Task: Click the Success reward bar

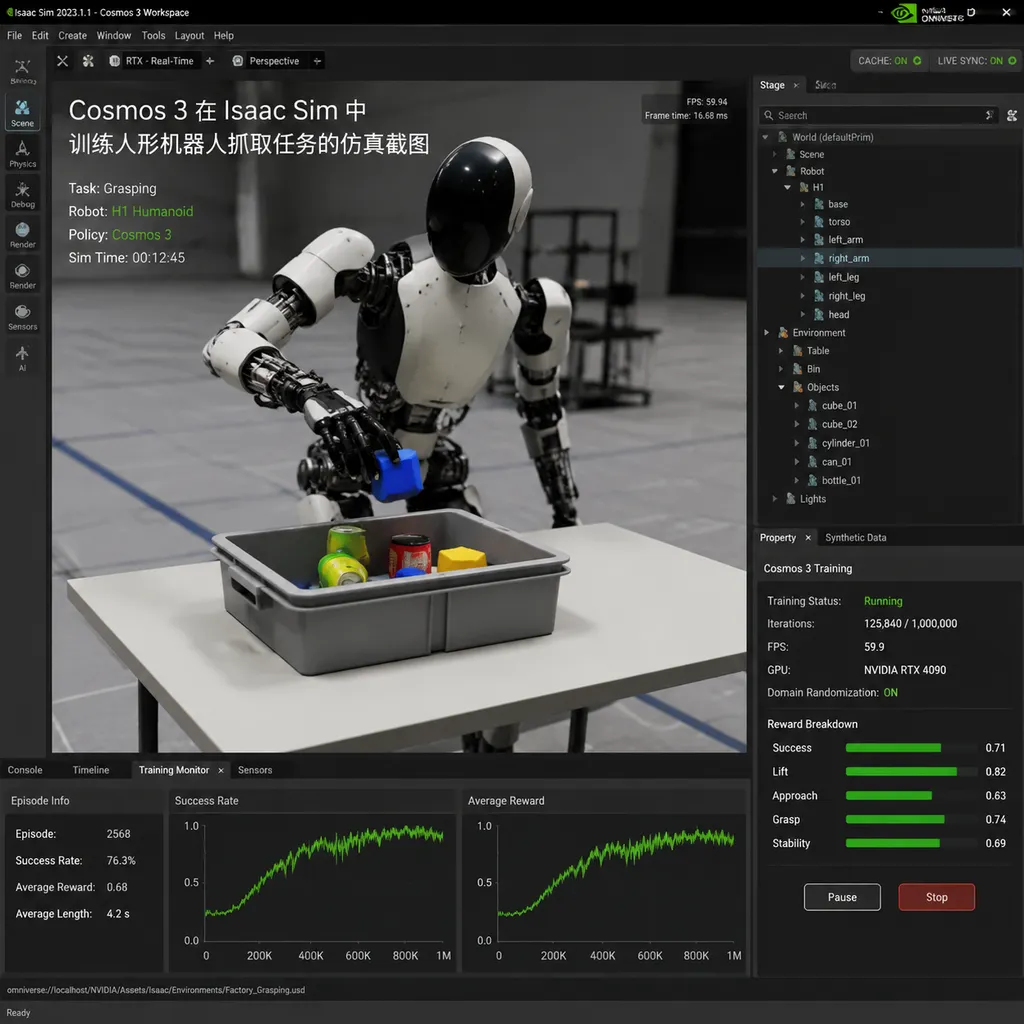Action: [x=893, y=748]
